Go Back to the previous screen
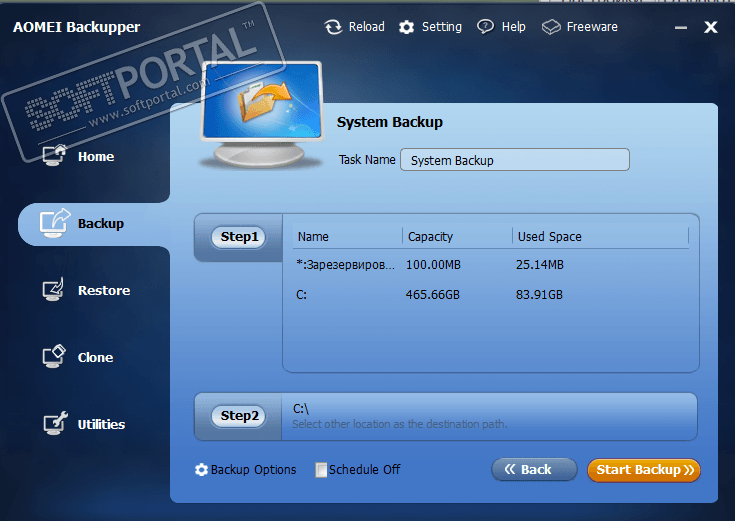This screenshot has height=521, width=735. (534, 469)
